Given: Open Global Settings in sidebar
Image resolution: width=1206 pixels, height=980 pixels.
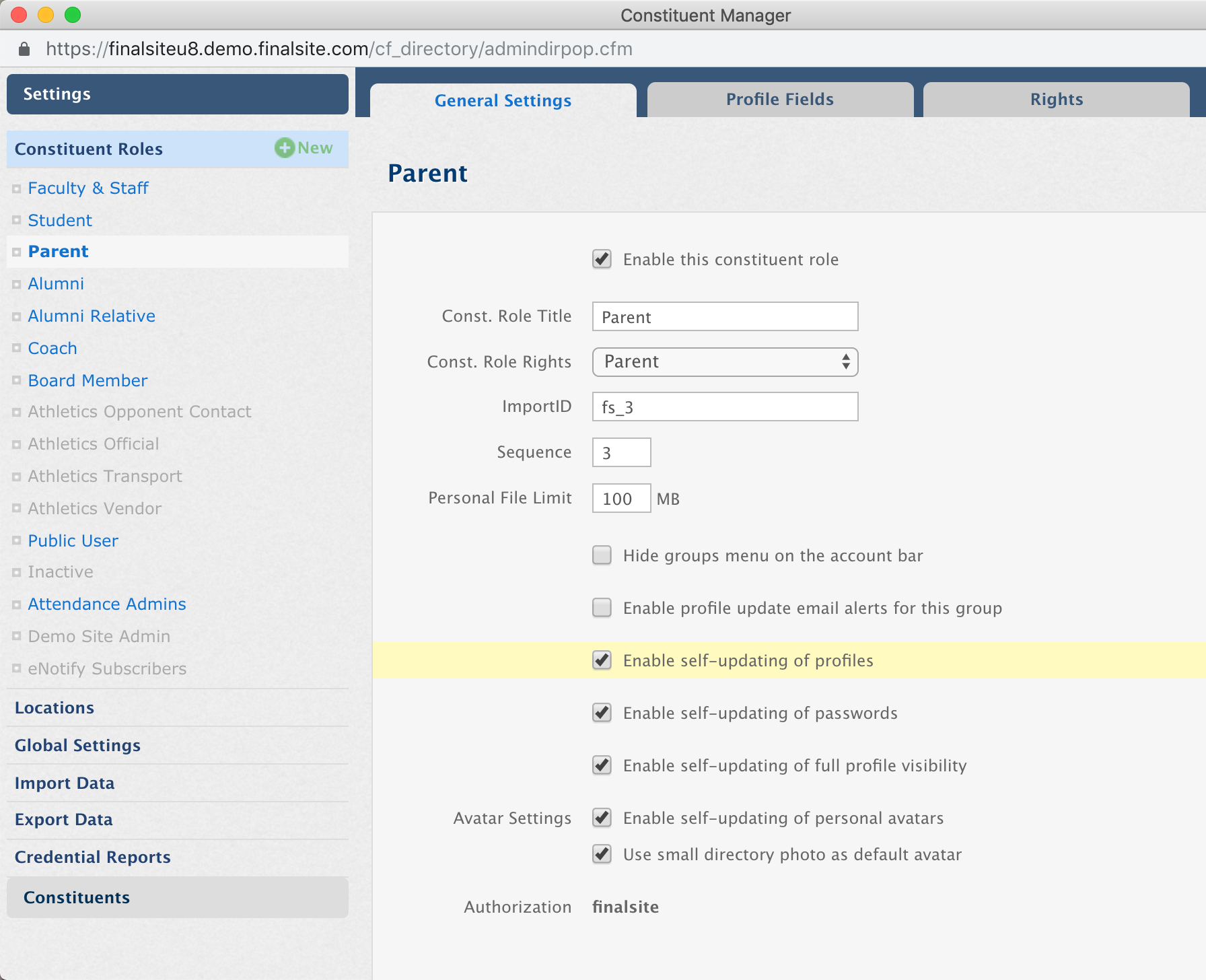Looking at the screenshot, I should click(77, 745).
